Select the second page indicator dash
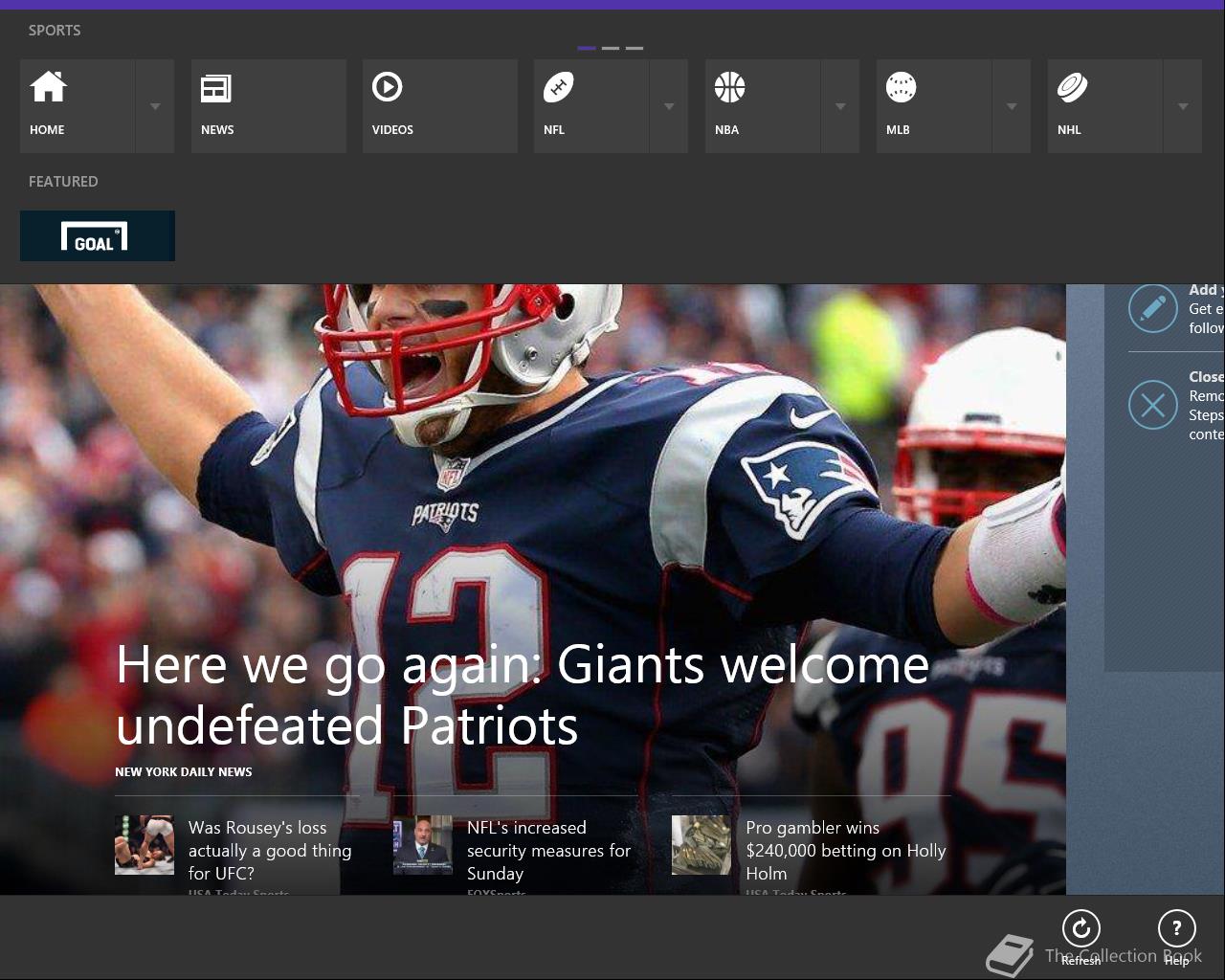This screenshot has width=1225, height=980. [611, 48]
